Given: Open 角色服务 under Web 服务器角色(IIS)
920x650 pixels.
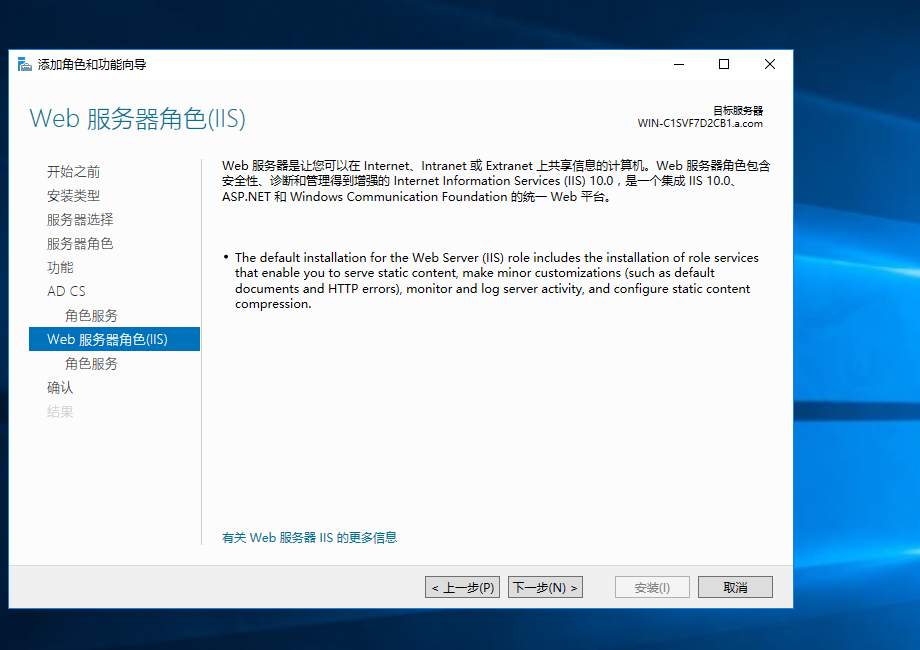Looking at the screenshot, I should pos(91,364).
